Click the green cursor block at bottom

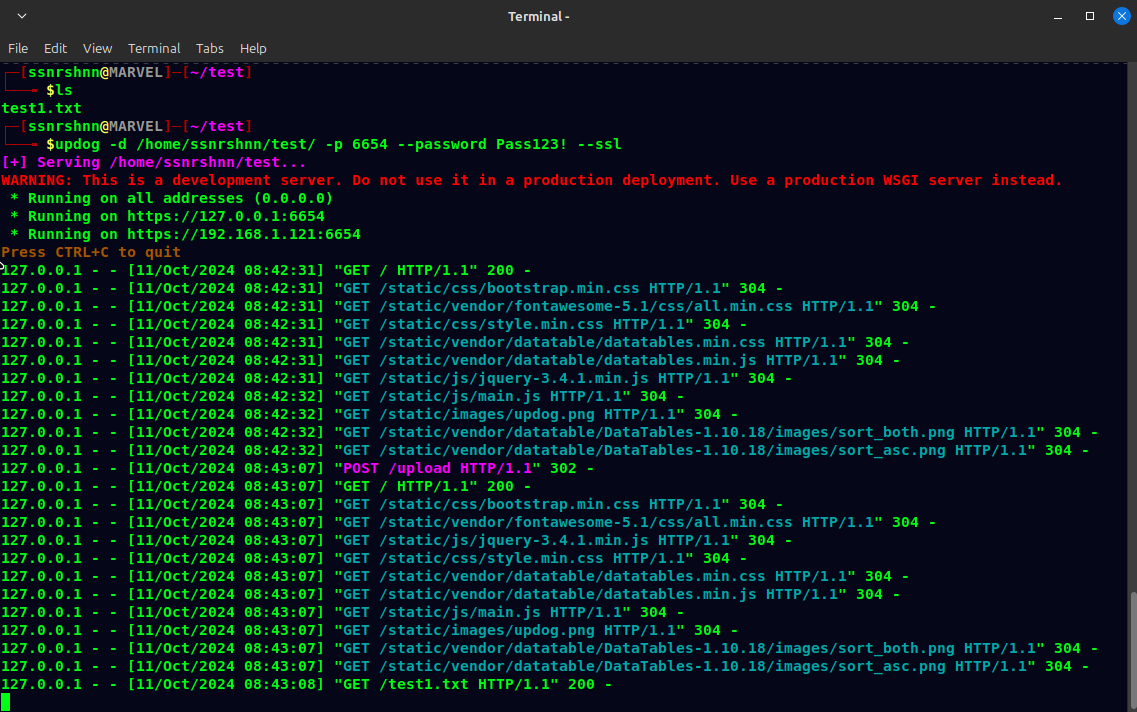click(x=6, y=702)
